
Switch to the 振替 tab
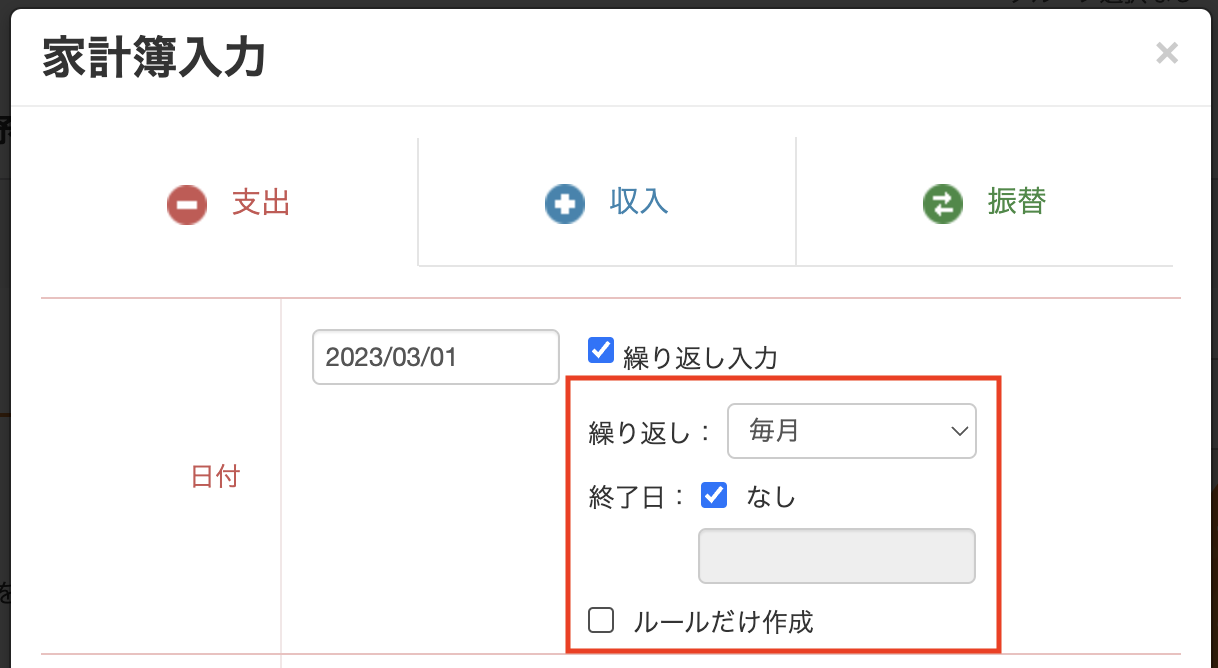pyautogui.click(x=985, y=203)
